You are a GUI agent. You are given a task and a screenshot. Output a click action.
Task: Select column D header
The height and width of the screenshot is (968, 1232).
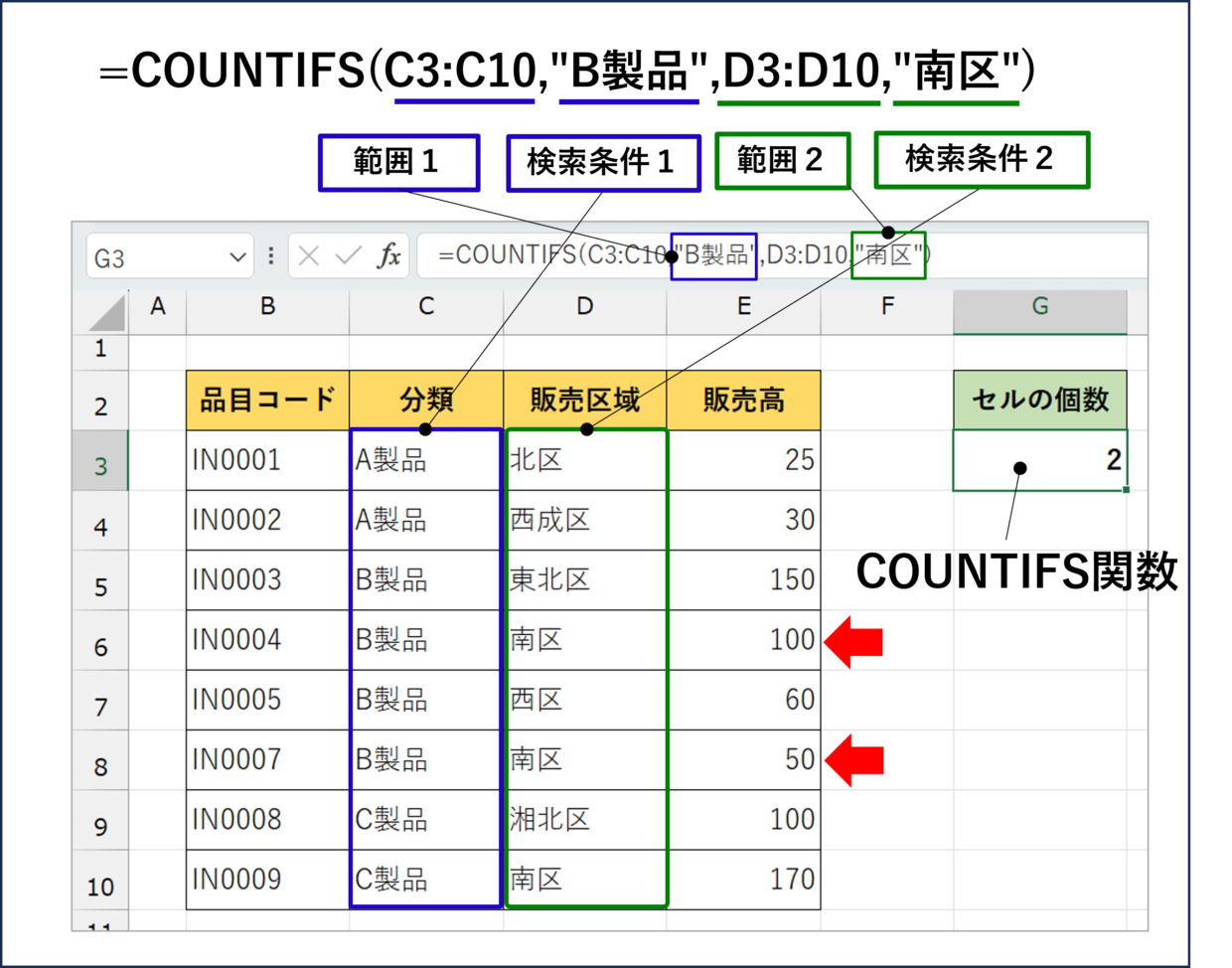coord(585,307)
